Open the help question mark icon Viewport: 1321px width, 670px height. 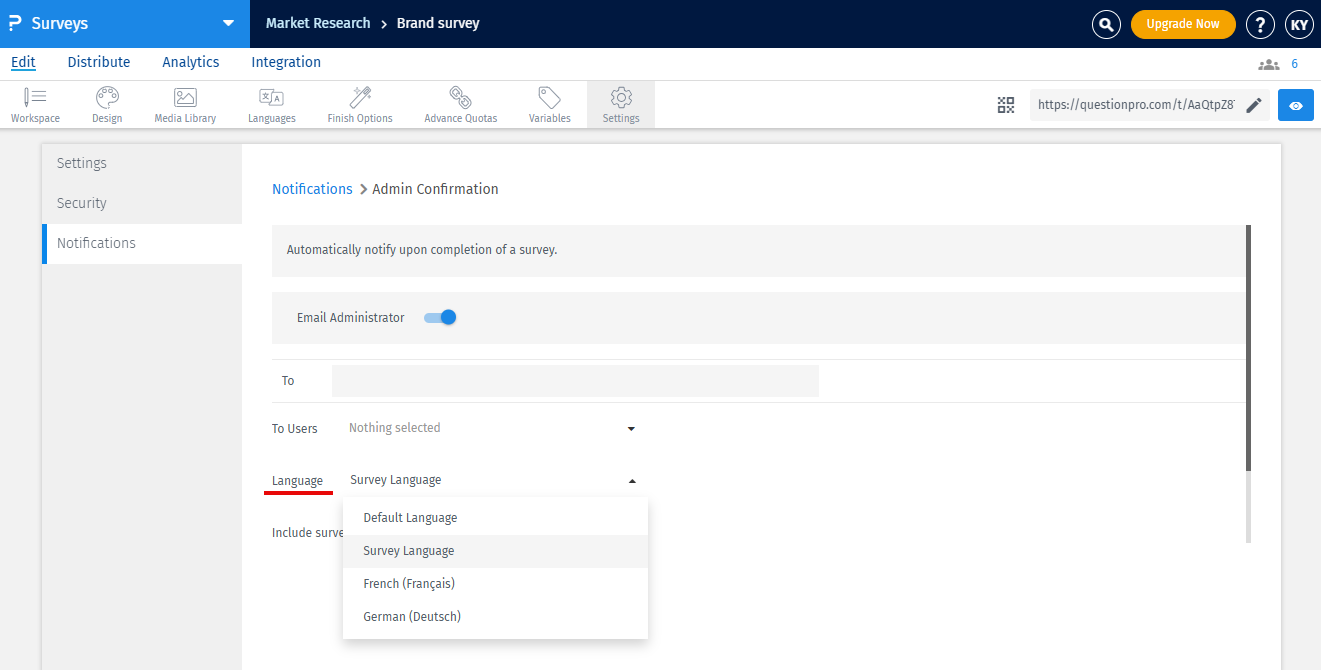(x=1261, y=24)
